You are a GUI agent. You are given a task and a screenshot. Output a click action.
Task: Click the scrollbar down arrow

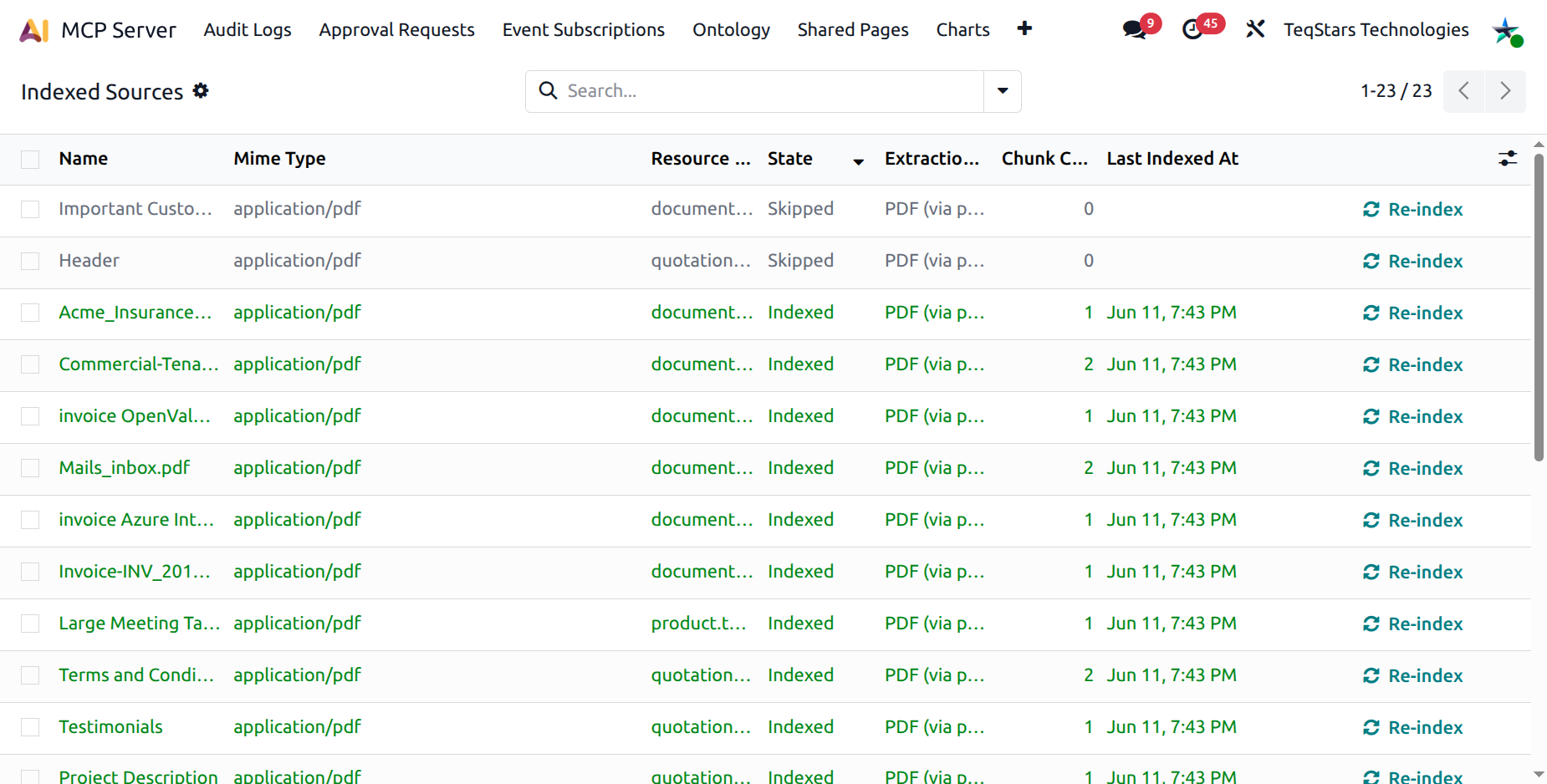(1539, 775)
